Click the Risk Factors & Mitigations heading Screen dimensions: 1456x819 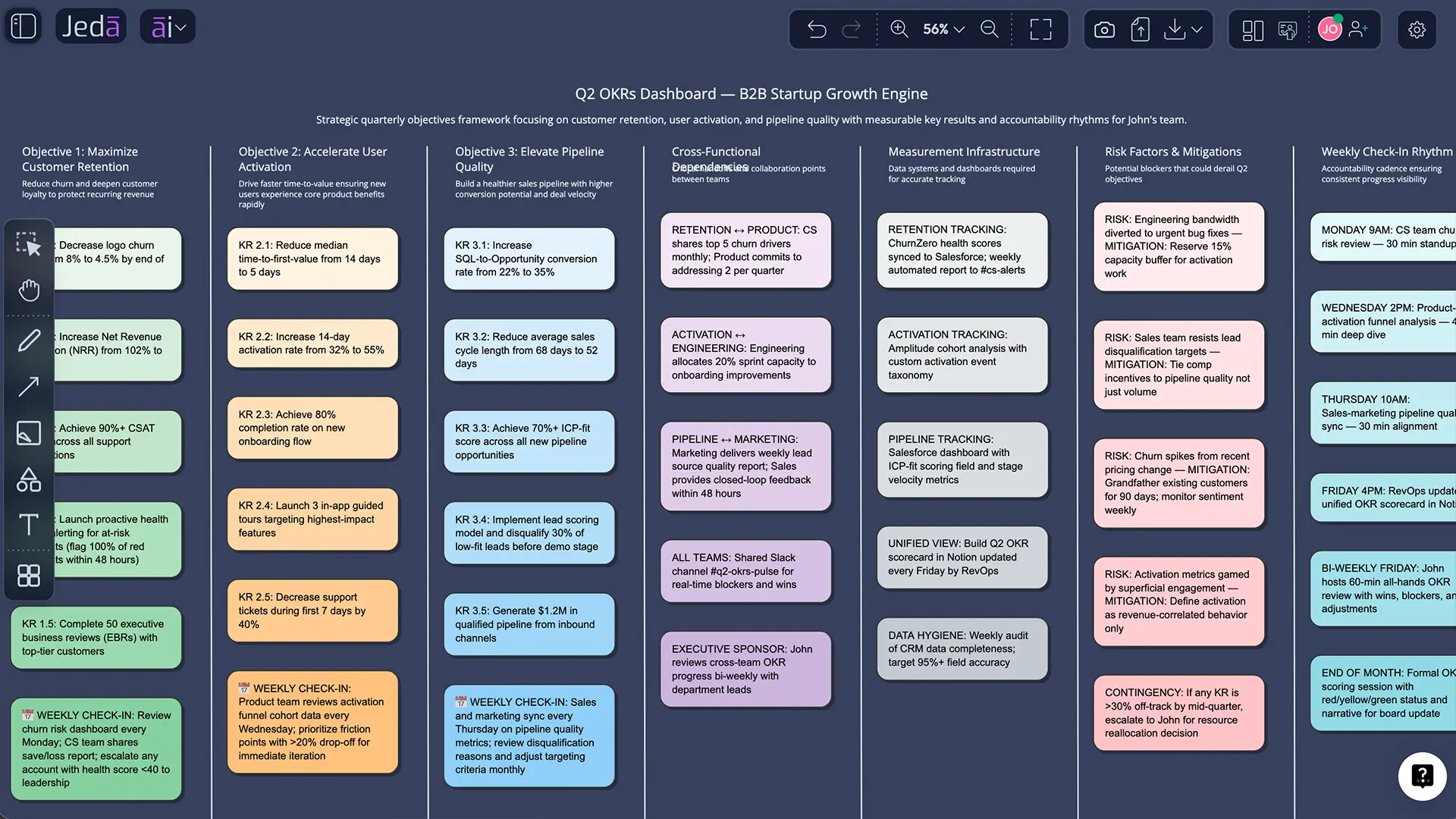tap(1172, 152)
